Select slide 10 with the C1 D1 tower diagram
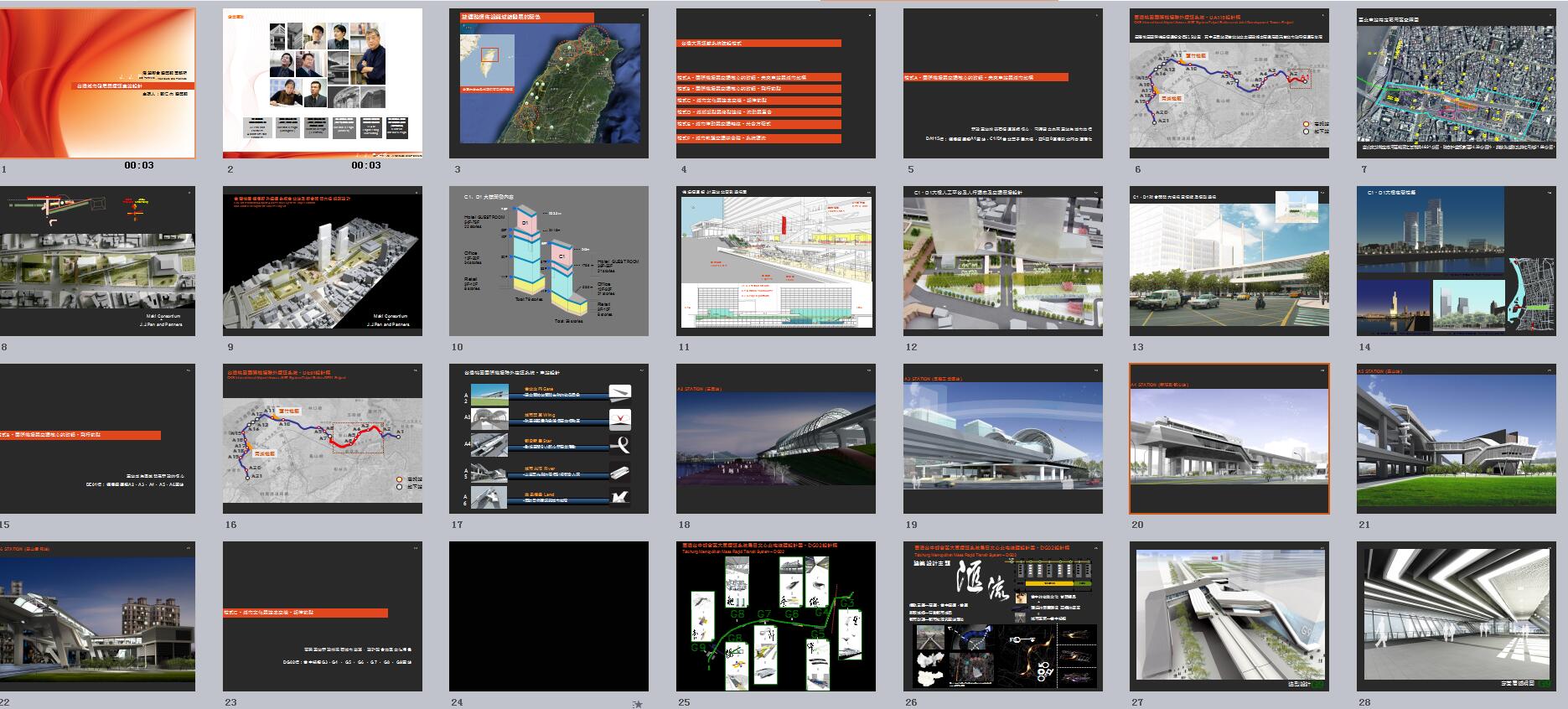 pyautogui.click(x=549, y=261)
